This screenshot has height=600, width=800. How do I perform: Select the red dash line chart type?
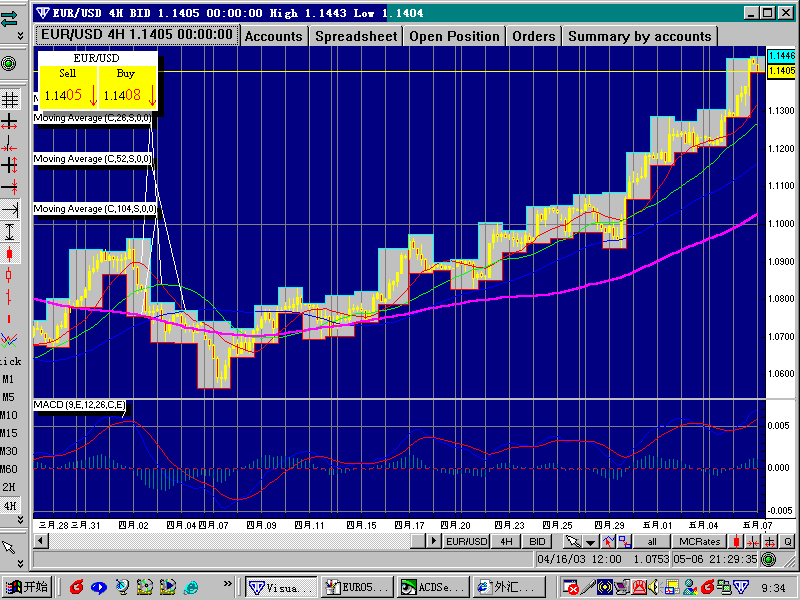click(x=9, y=319)
